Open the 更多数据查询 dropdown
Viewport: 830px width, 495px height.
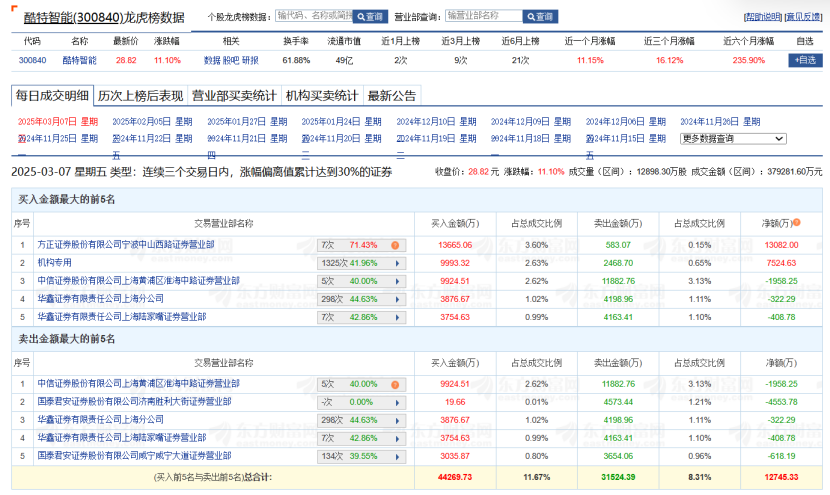(x=733, y=139)
